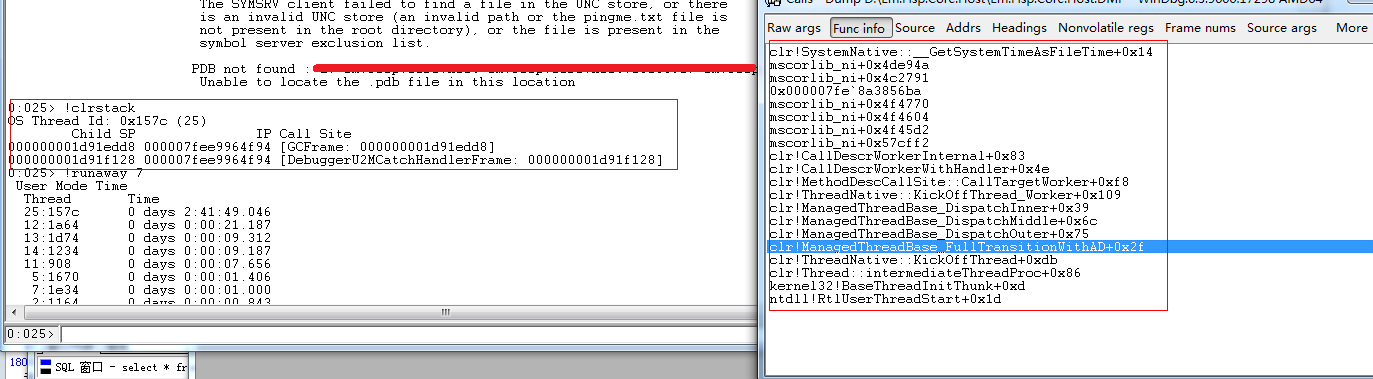
Task: Click the User Mode Time heading
Action: coord(71,186)
